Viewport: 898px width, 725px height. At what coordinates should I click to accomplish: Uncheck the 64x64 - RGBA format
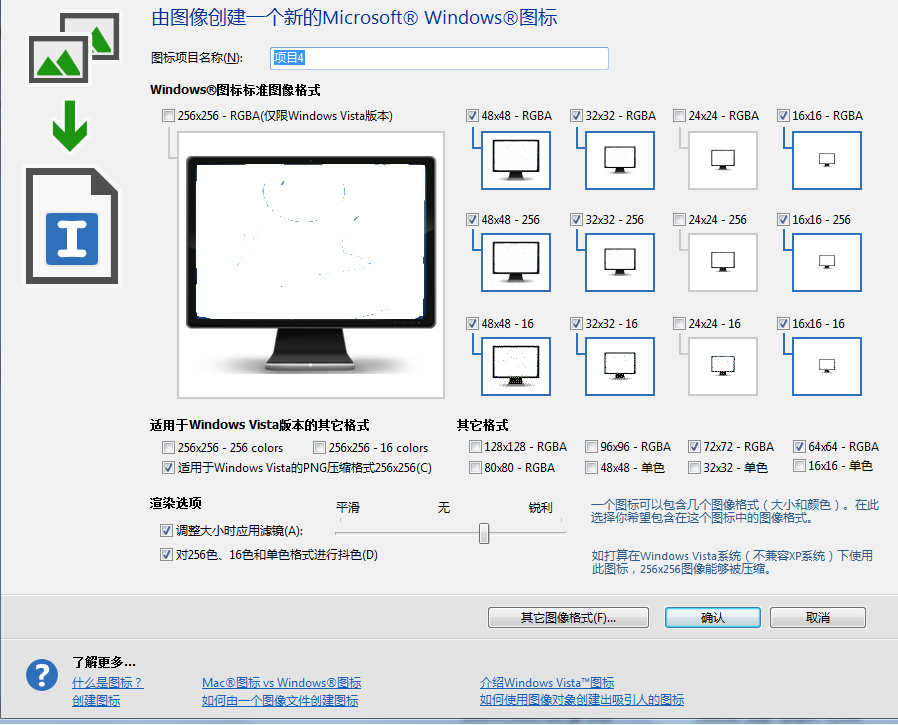[799, 447]
